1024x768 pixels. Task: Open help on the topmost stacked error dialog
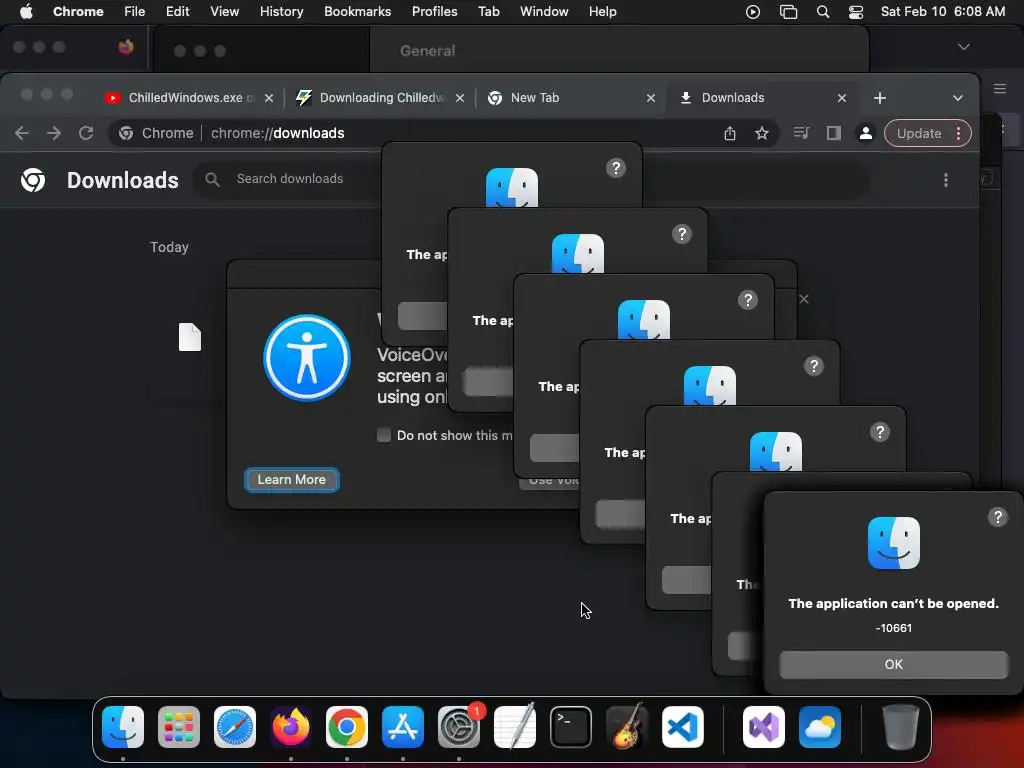click(615, 168)
